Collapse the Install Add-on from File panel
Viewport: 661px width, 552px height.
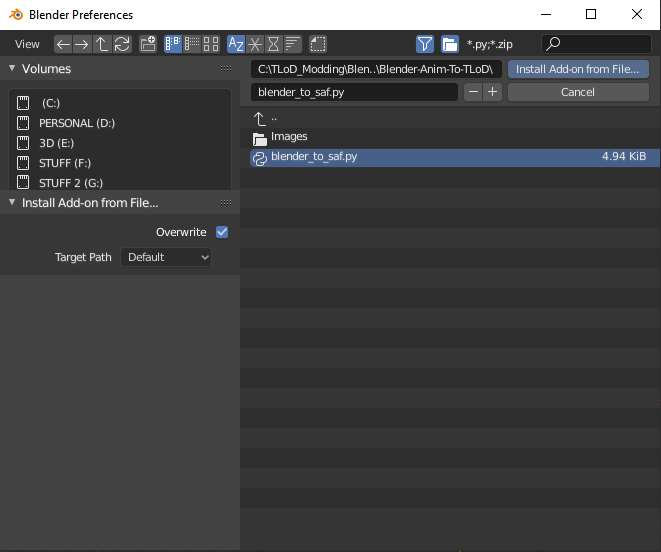click(12, 202)
